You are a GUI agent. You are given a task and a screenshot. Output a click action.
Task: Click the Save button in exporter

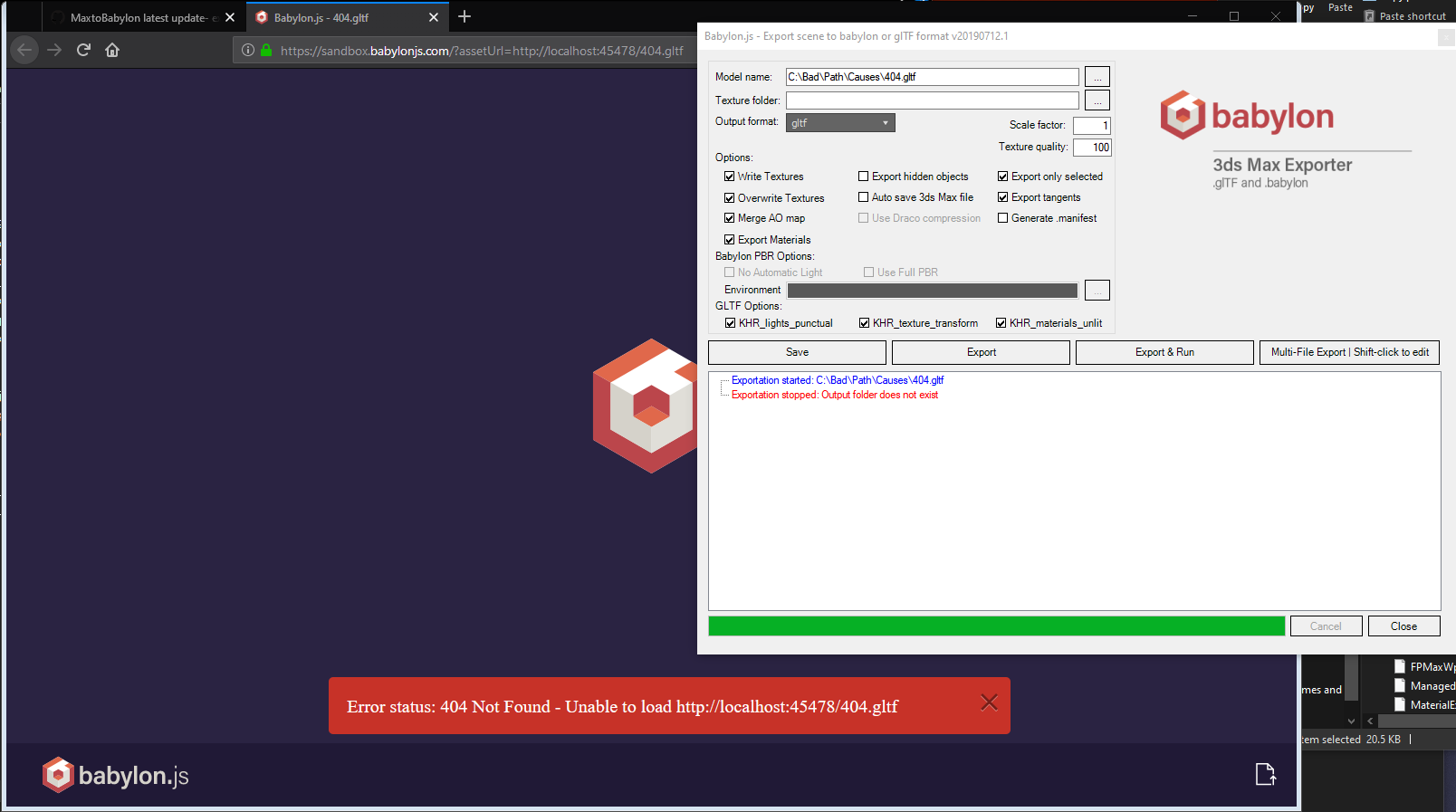coord(797,352)
